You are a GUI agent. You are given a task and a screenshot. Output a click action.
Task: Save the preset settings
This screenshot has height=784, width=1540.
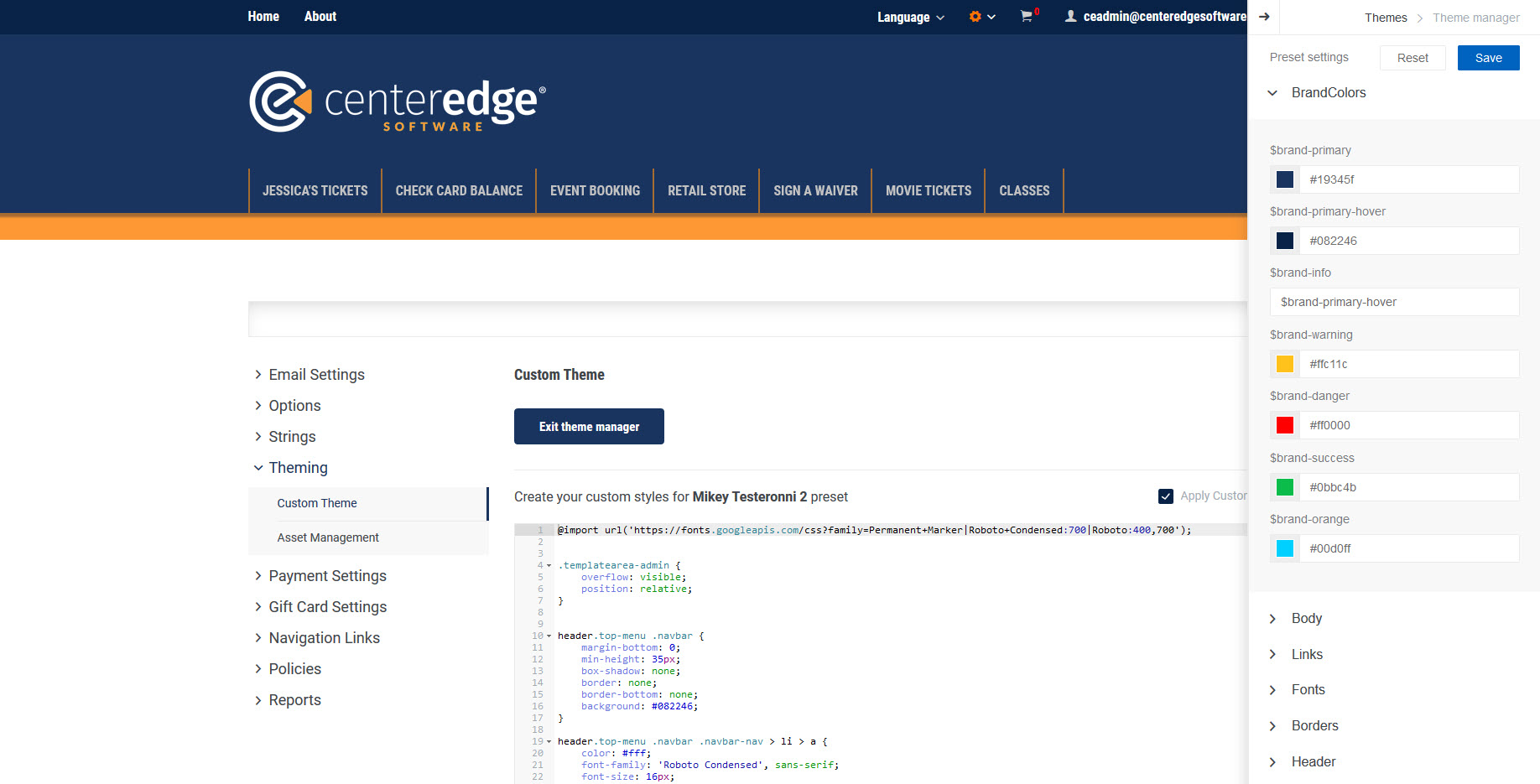click(1488, 58)
